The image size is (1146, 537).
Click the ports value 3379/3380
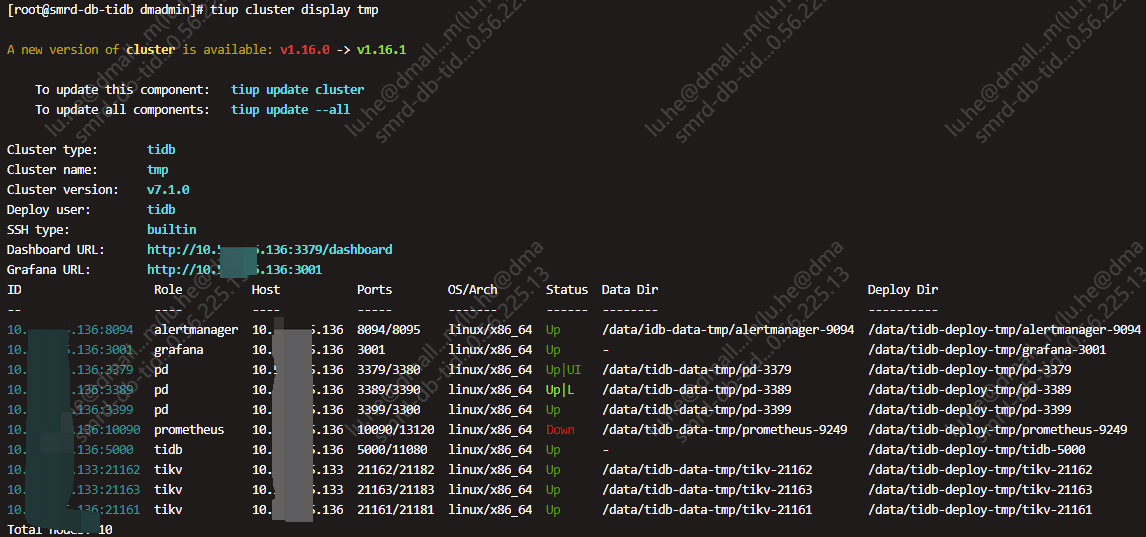click(x=389, y=370)
